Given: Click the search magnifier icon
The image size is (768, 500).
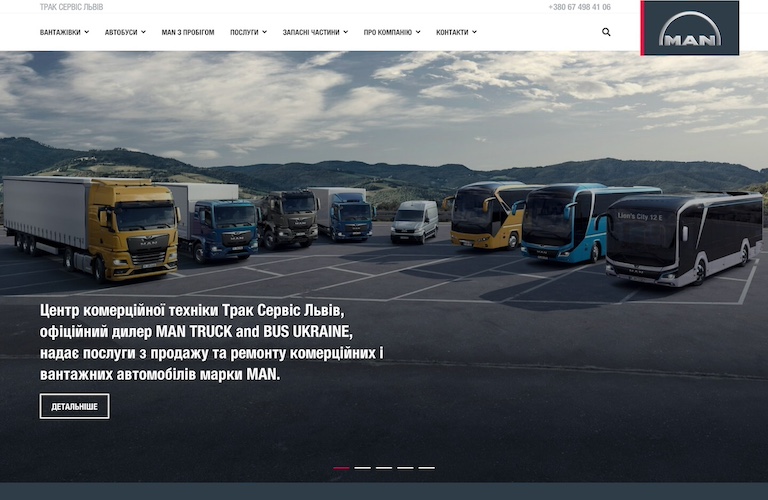Looking at the screenshot, I should (x=606, y=32).
